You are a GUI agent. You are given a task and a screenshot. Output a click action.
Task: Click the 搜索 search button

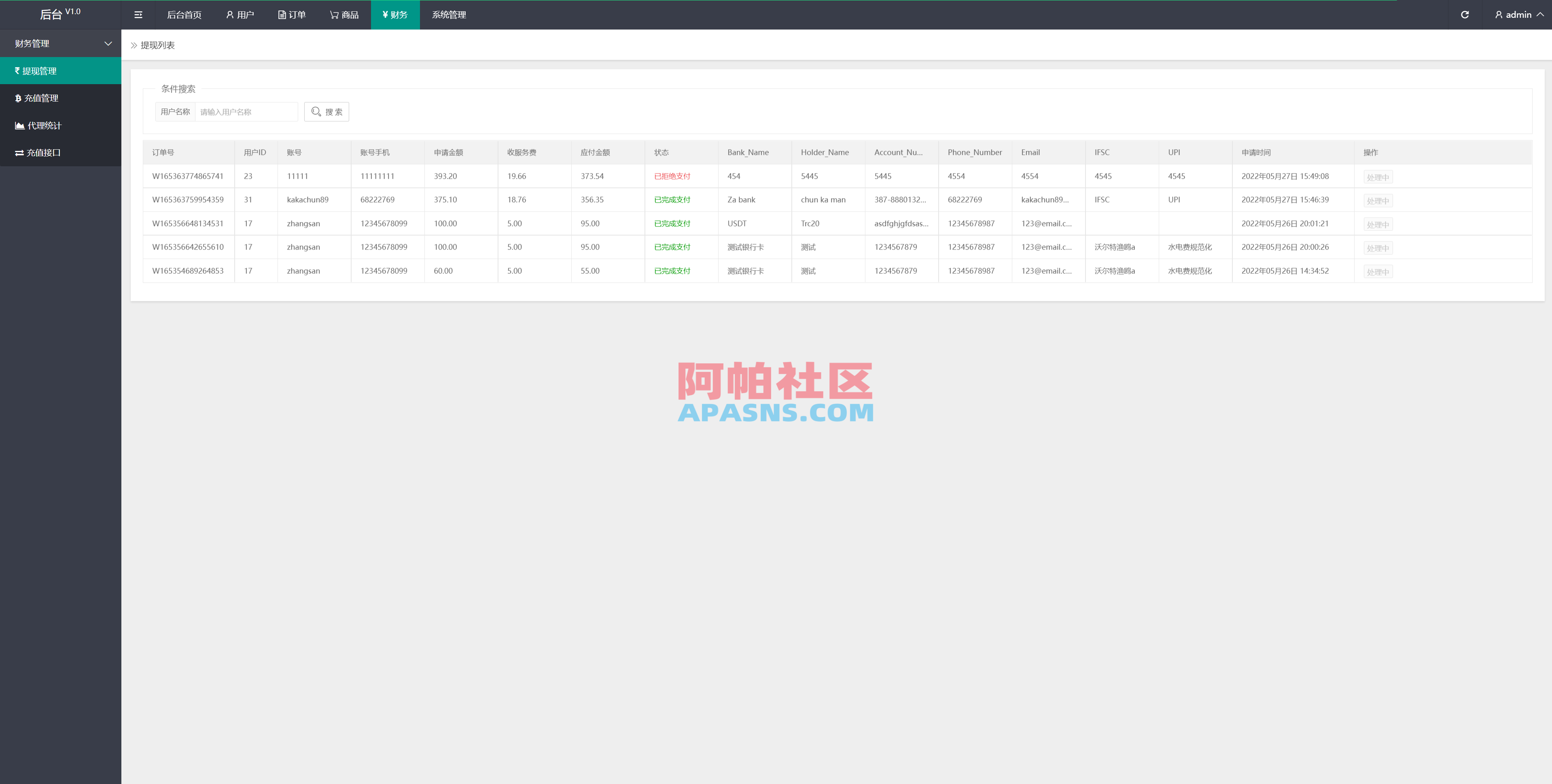click(327, 112)
